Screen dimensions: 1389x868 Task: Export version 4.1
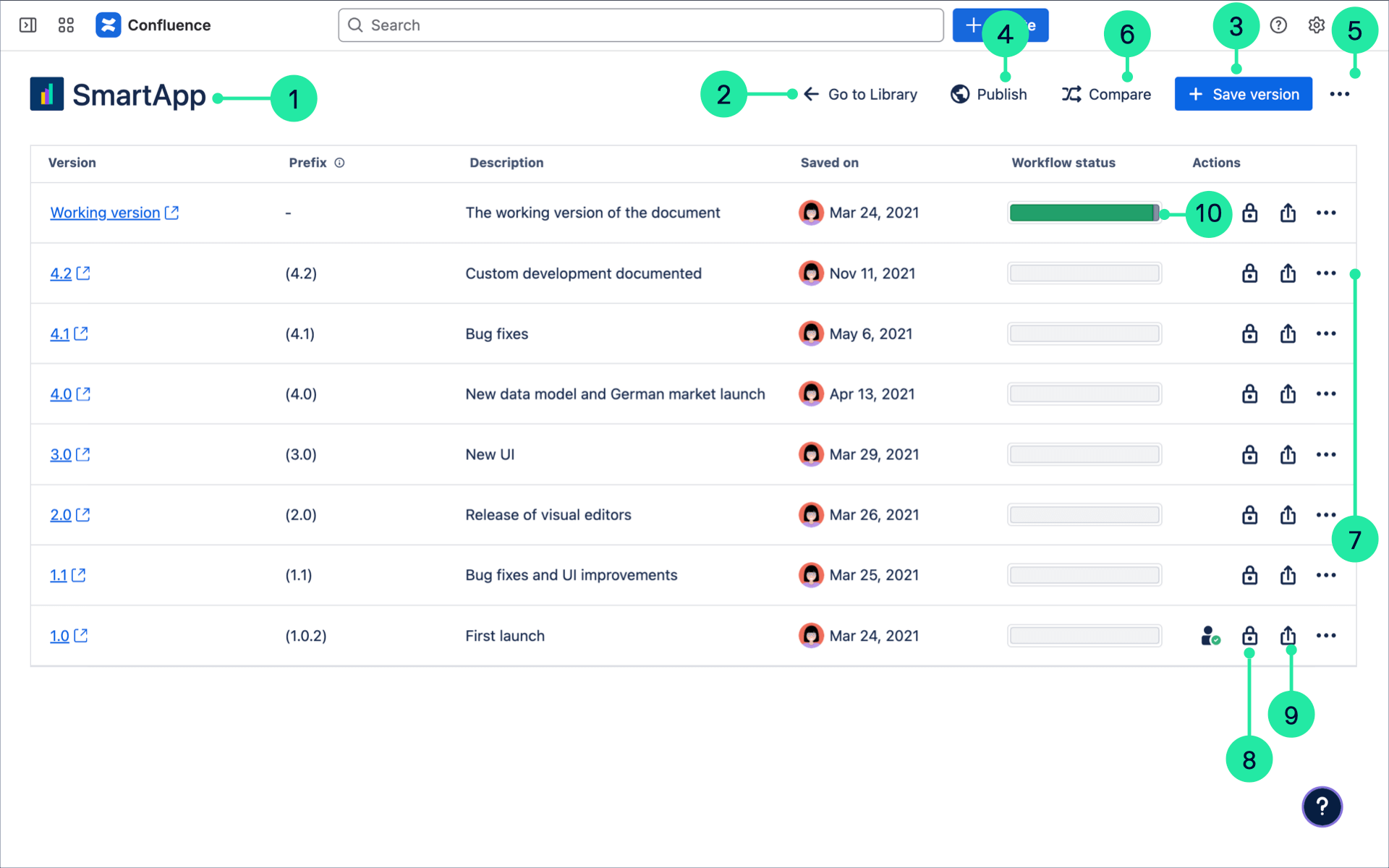[1288, 333]
